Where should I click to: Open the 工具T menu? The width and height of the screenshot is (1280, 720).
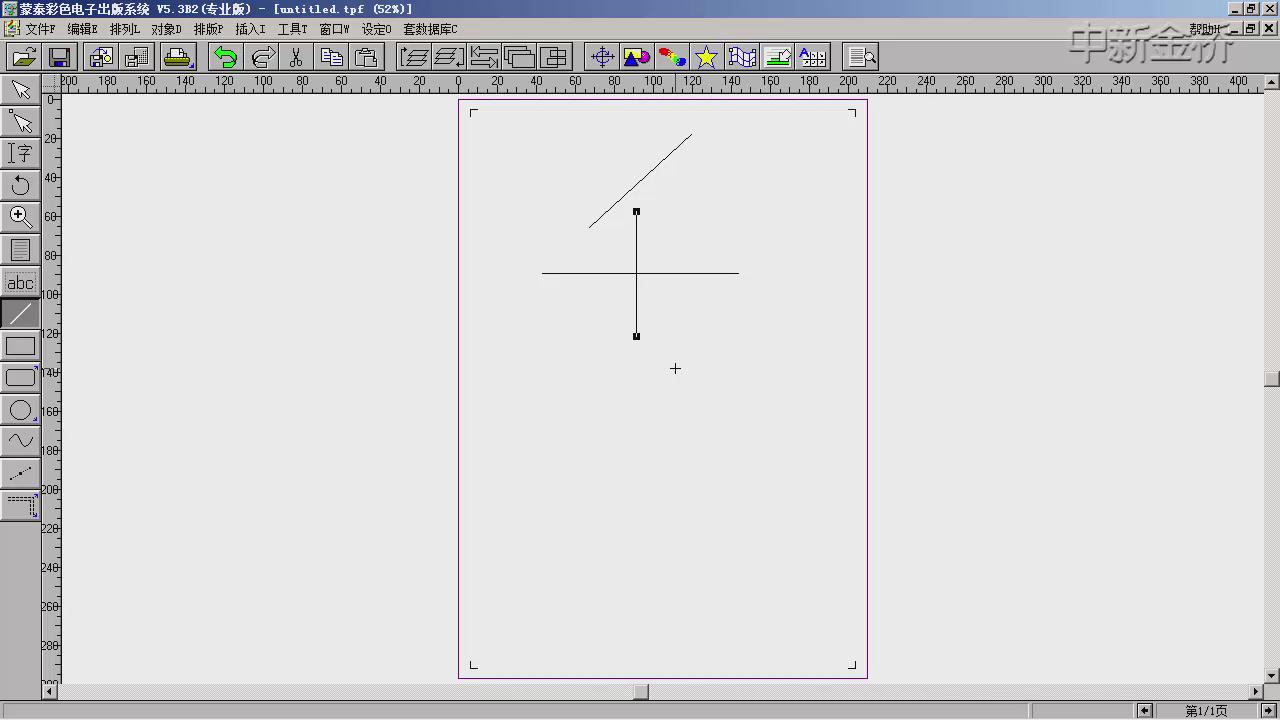click(x=292, y=29)
